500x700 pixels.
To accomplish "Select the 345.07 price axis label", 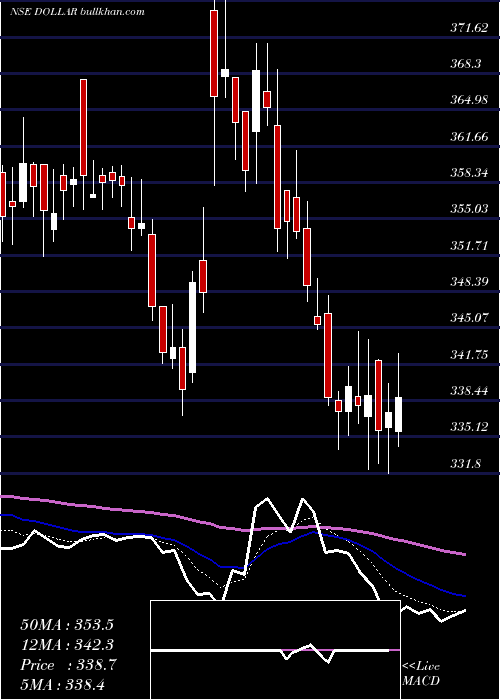I will click(x=469, y=318).
